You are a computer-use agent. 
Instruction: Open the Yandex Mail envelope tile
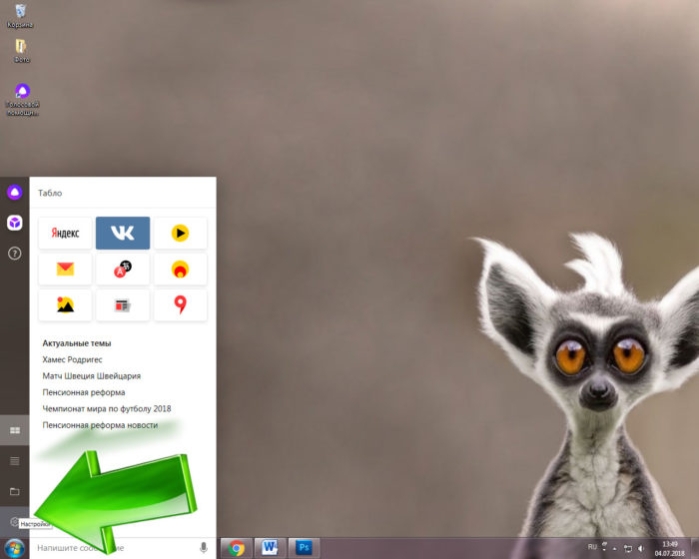(65, 269)
